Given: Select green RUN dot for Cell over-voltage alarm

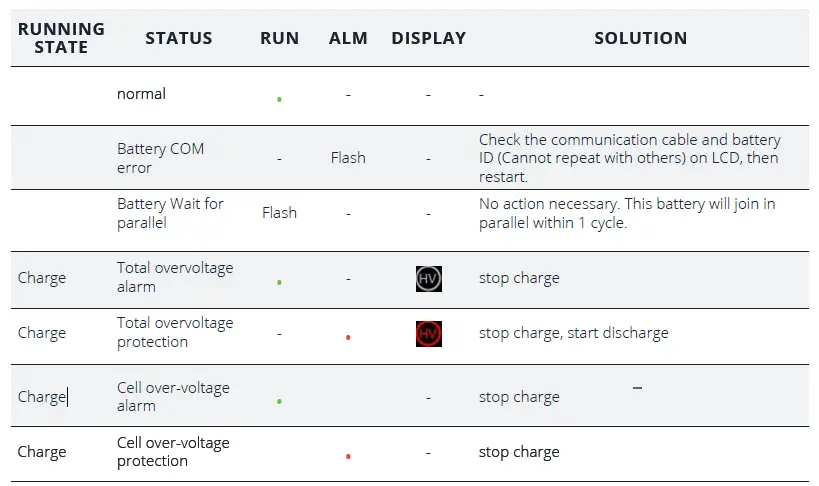Looking at the screenshot, I should tap(279, 401).
